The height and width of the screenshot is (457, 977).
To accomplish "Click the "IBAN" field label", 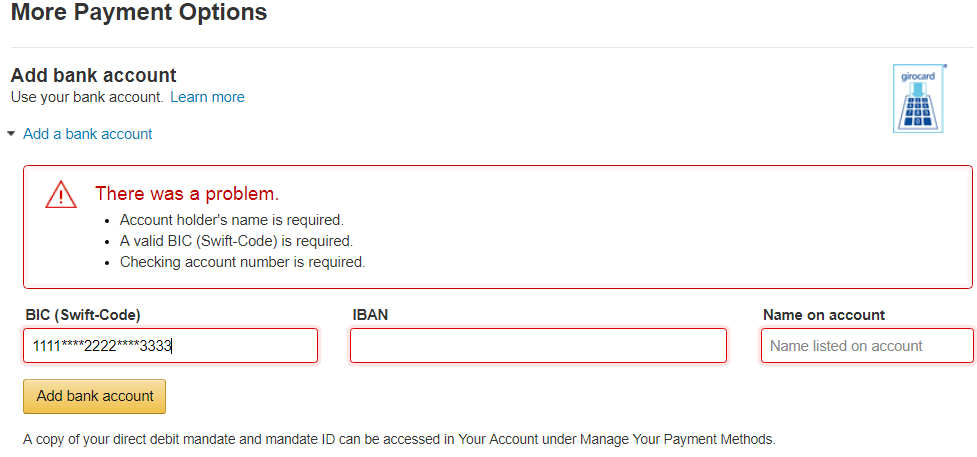I will tap(370, 315).
